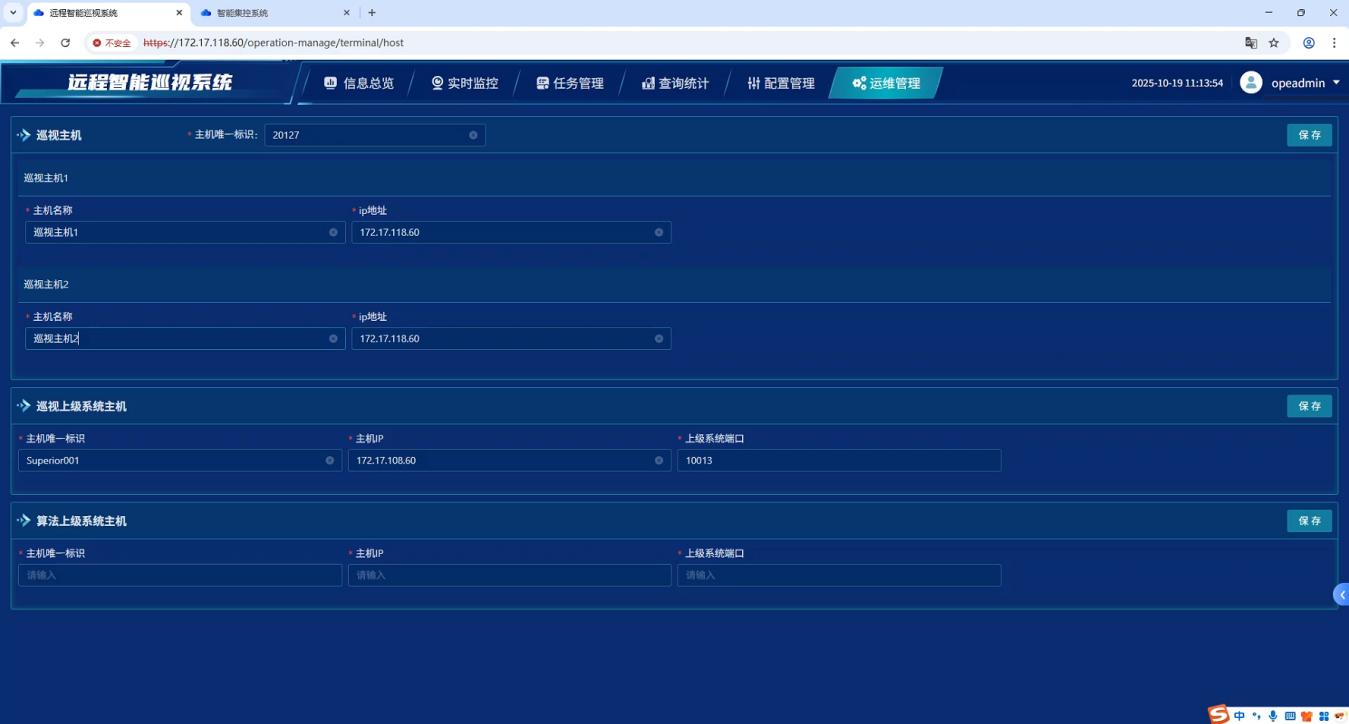Save the 巡视主机 section
The image size is (1349, 724).
pyautogui.click(x=1309, y=135)
